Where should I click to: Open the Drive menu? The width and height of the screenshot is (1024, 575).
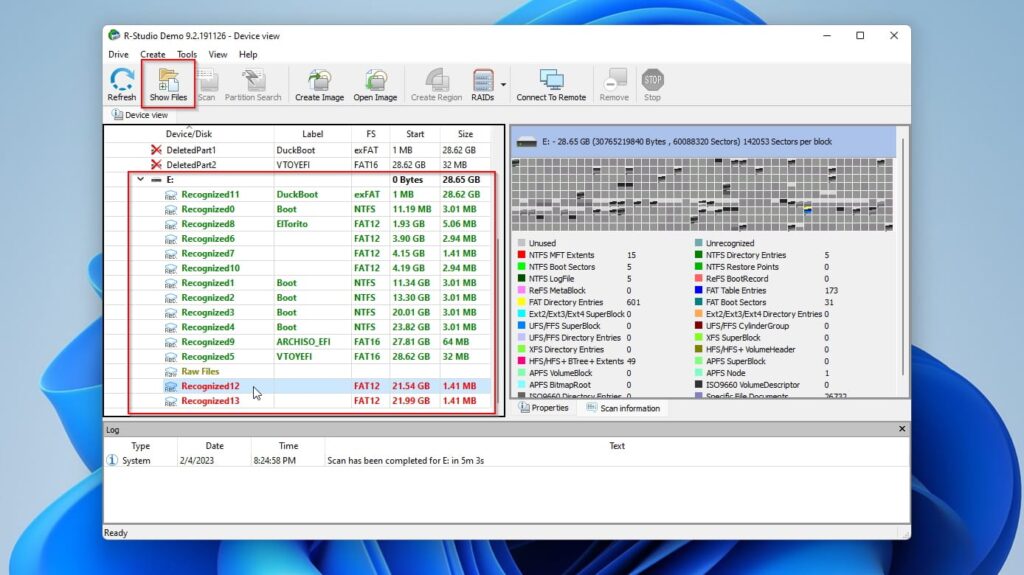pos(118,54)
